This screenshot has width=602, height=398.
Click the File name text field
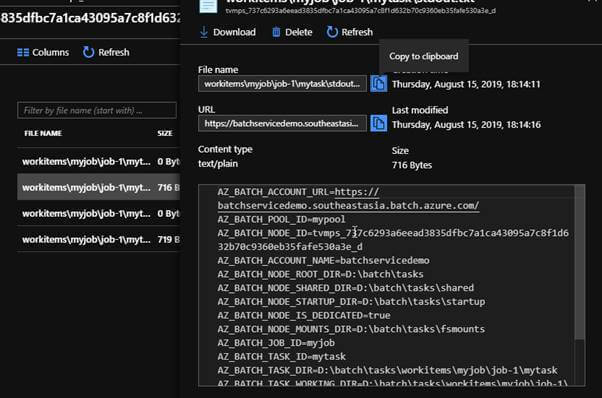[x=282, y=84]
